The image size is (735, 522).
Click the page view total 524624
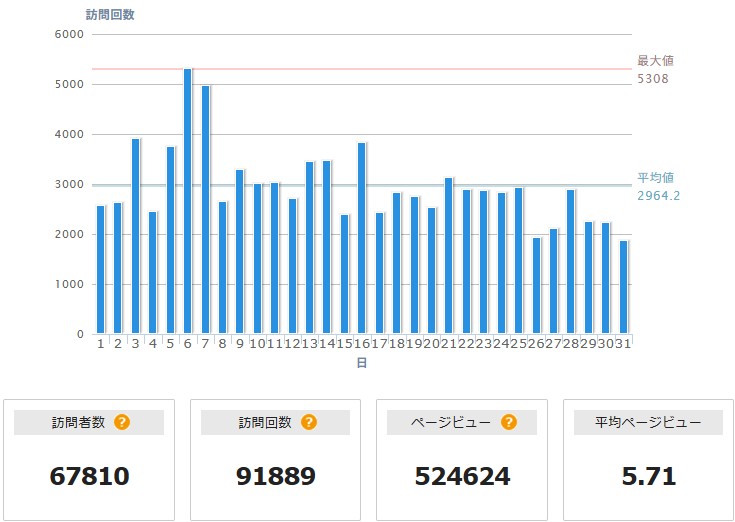click(462, 476)
